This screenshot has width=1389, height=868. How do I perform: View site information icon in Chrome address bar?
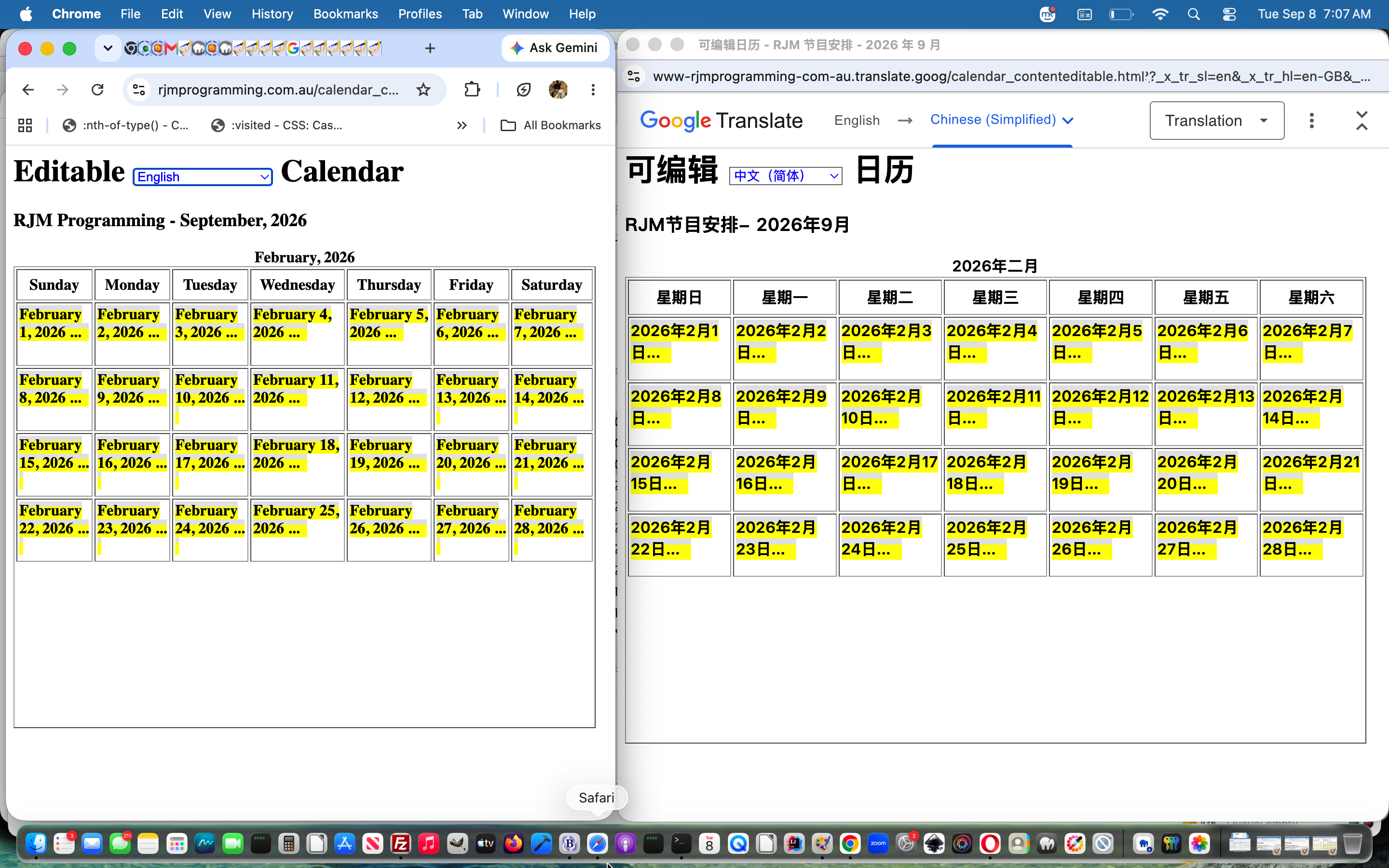coord(139,90)
